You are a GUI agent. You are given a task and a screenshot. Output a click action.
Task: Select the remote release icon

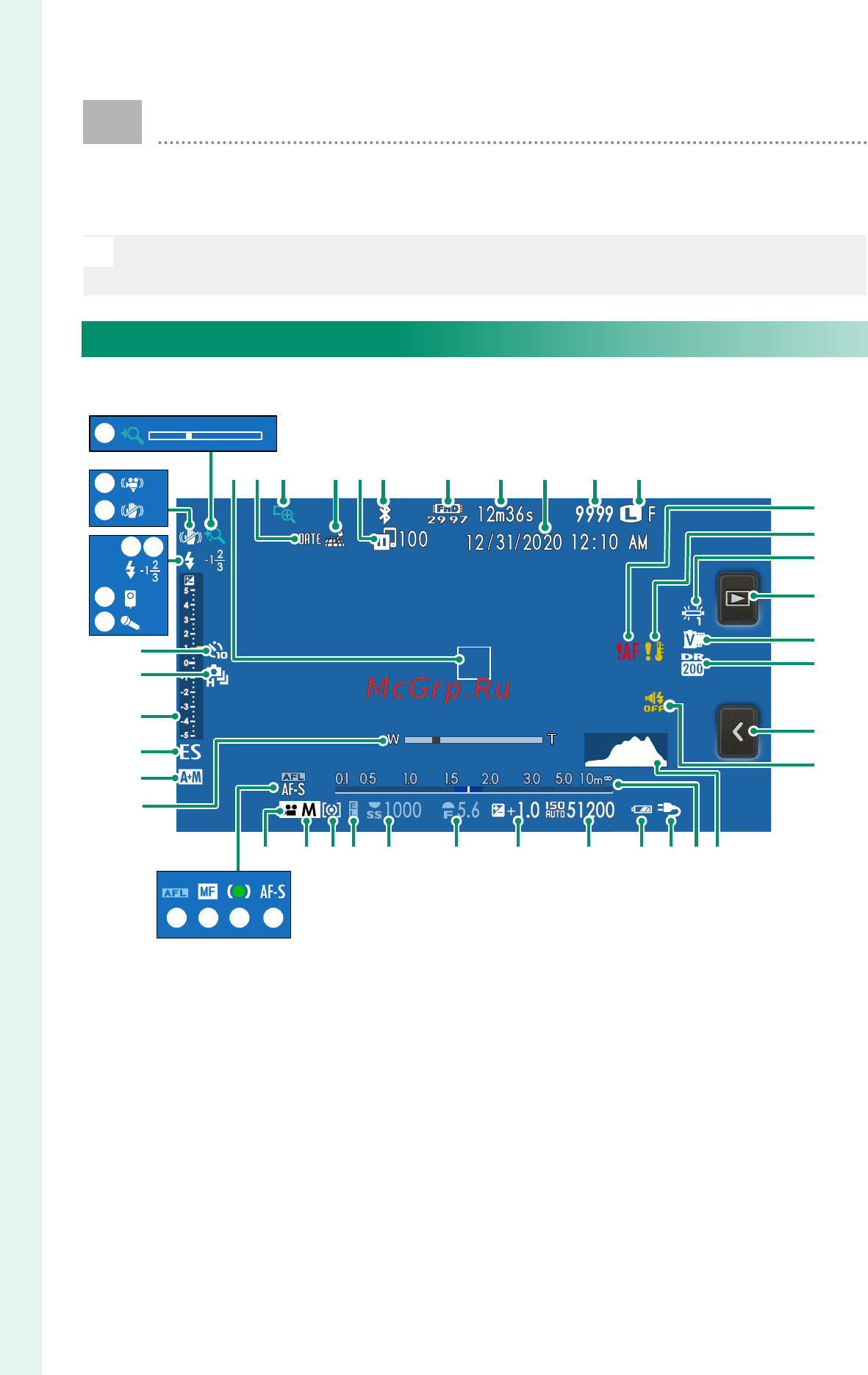130,599
